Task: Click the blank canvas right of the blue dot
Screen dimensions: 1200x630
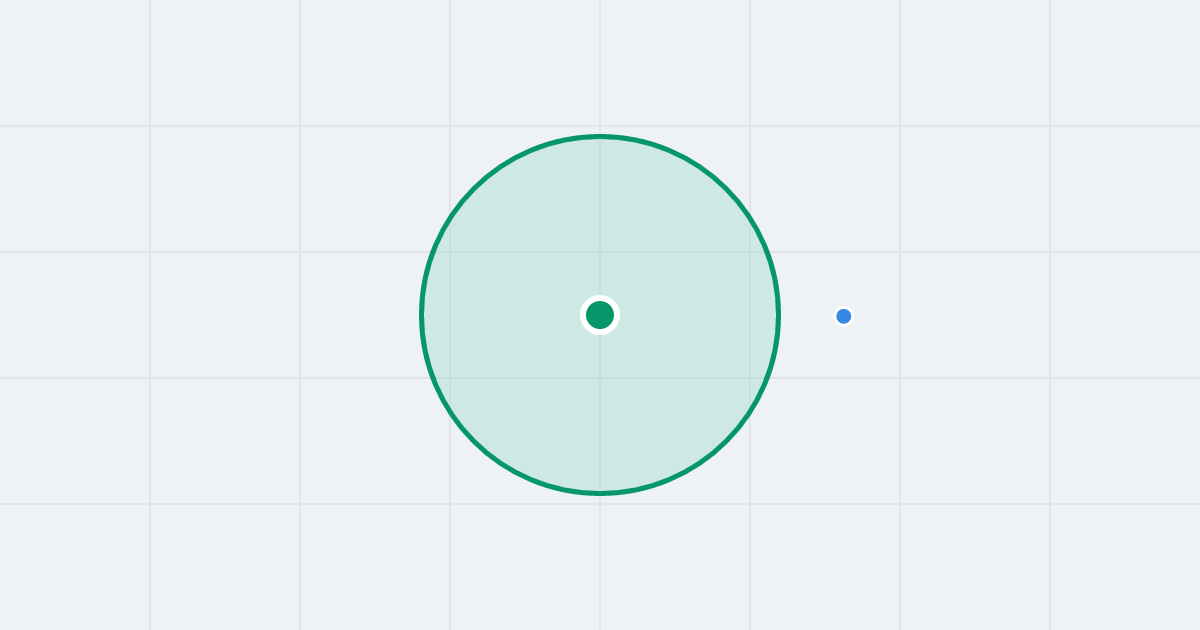Action: click(x=1000, y=316)
